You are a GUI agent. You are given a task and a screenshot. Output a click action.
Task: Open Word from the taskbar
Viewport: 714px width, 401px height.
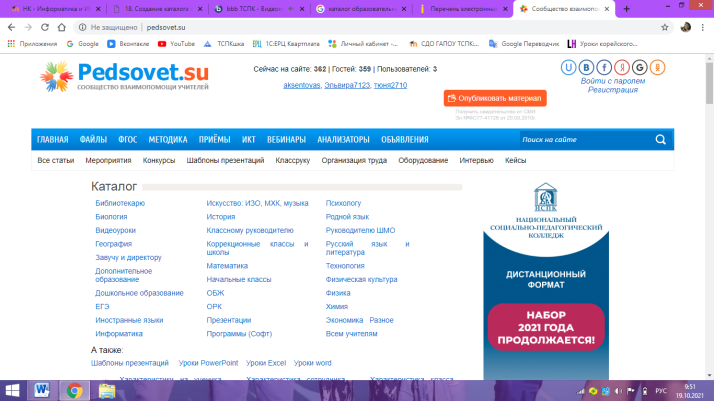click(42, 391)
